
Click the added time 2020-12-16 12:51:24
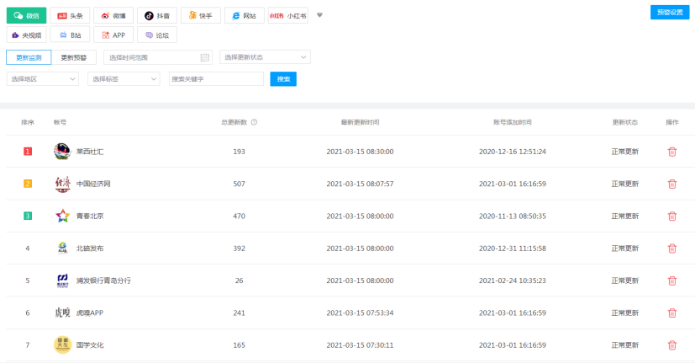coord(513,151)
